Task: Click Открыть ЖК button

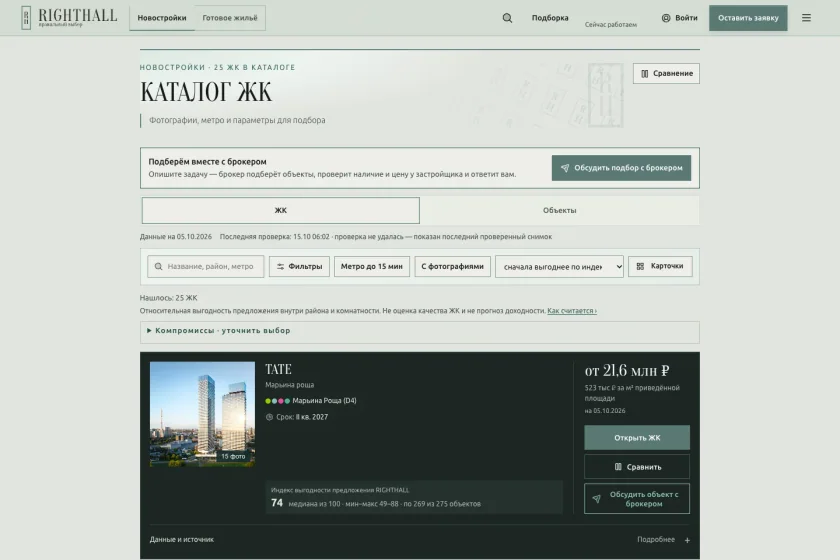Action: (x=637, y=438)
